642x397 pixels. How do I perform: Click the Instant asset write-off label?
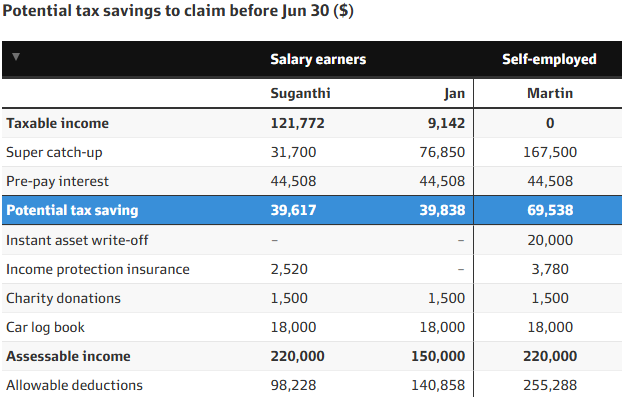77,240
